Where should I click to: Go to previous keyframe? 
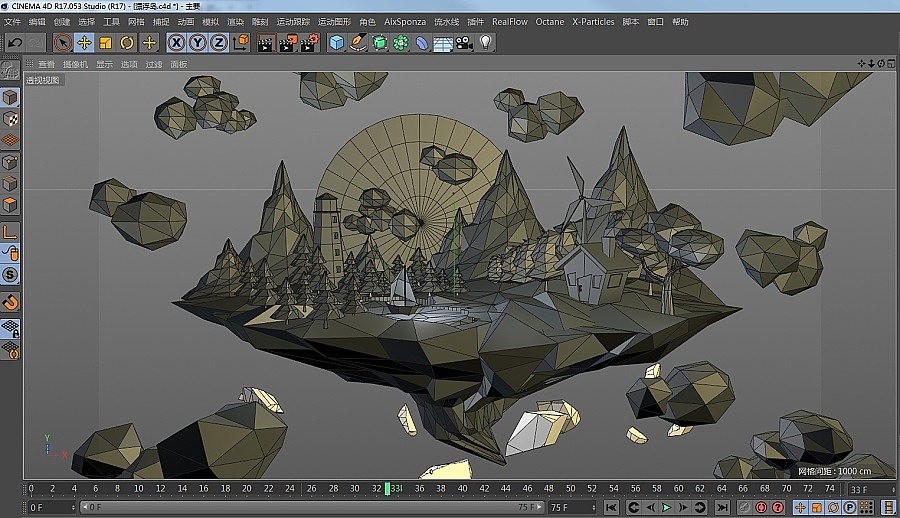(x=633, y=507)
